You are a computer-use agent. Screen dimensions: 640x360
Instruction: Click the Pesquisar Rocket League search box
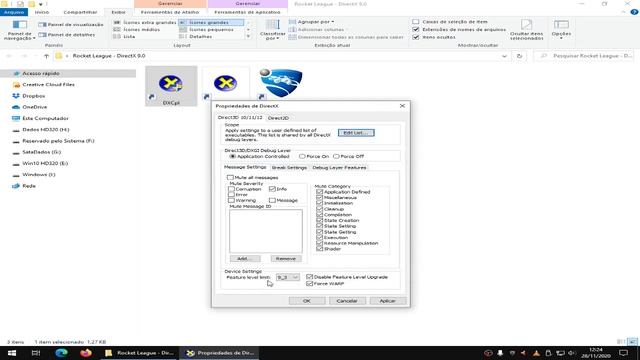pyautogui.click(x=584, y=56)
